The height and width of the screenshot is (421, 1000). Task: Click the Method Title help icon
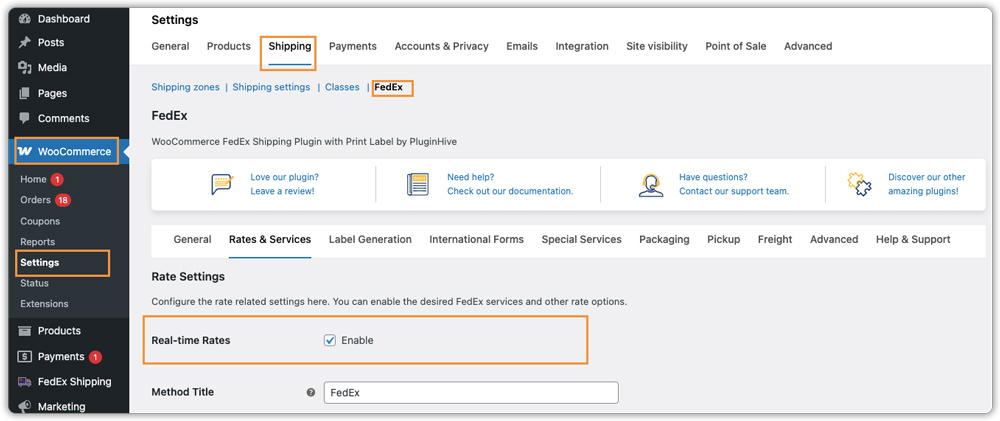point(311,392)
